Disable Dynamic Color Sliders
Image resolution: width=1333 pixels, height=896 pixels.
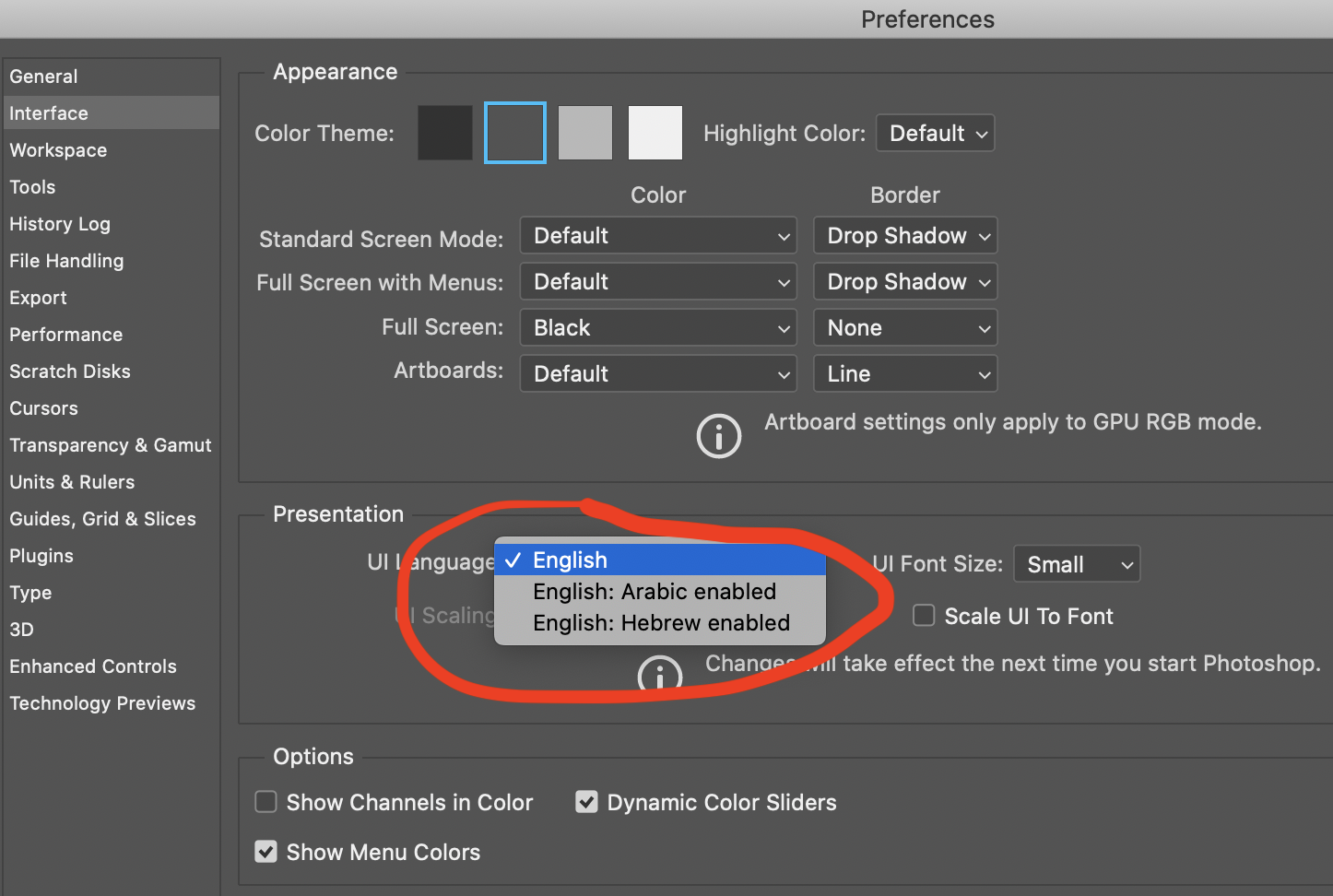[x=587, y=802]
